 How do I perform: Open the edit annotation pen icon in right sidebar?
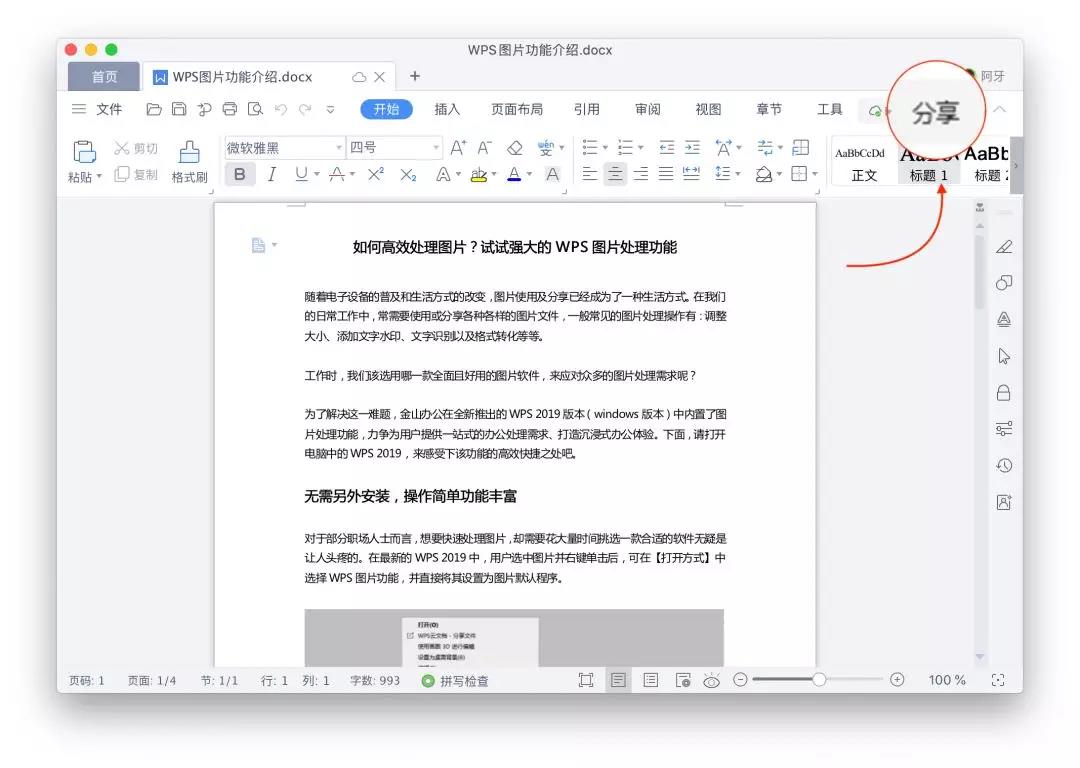(x=1004, y=246)
